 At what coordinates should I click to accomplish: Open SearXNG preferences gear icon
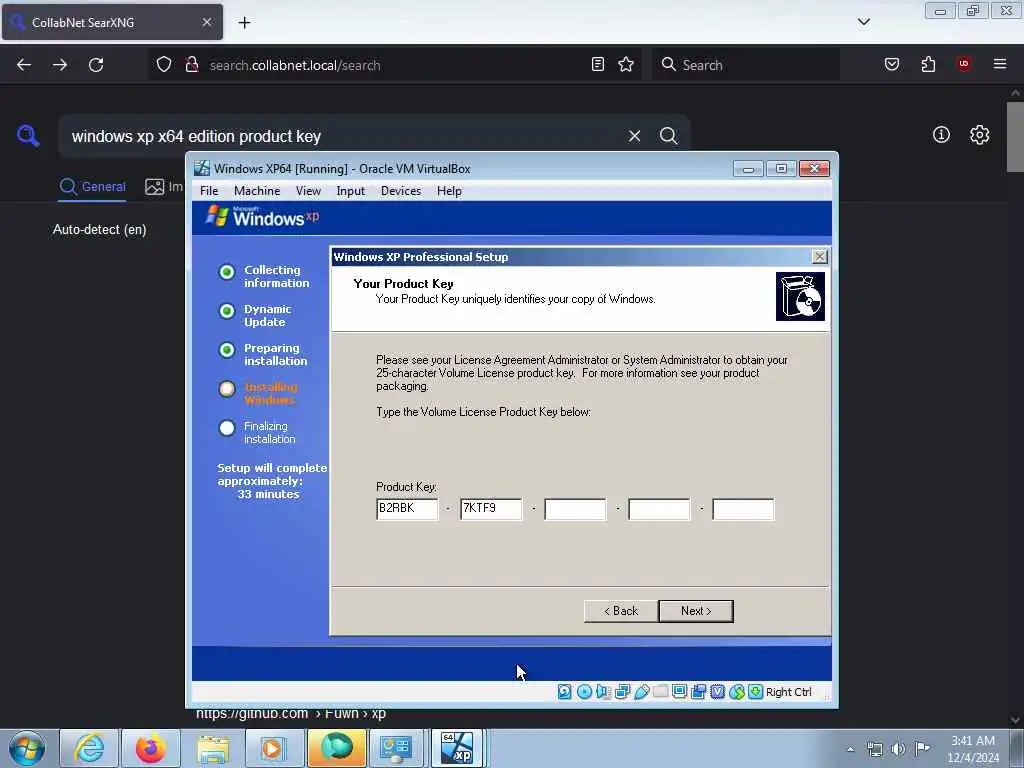[x=979, y=135]
